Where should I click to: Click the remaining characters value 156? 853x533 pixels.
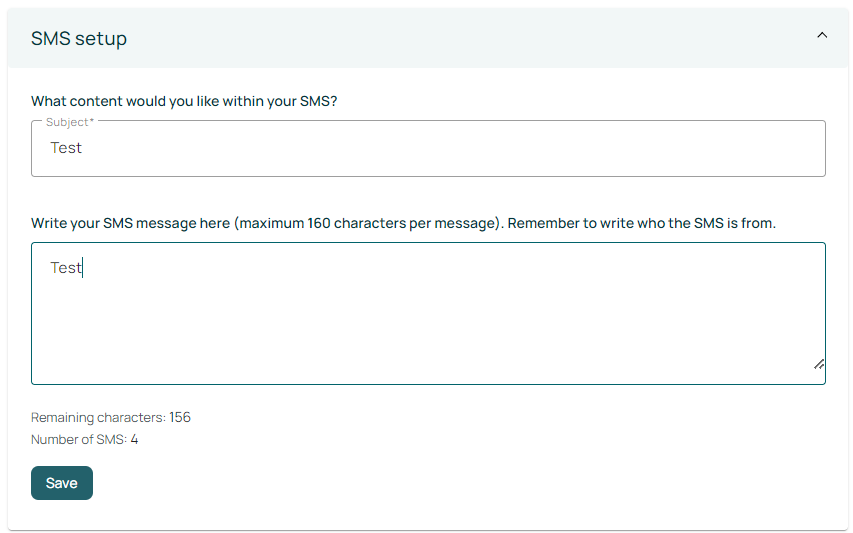click(x=180, y=417)
